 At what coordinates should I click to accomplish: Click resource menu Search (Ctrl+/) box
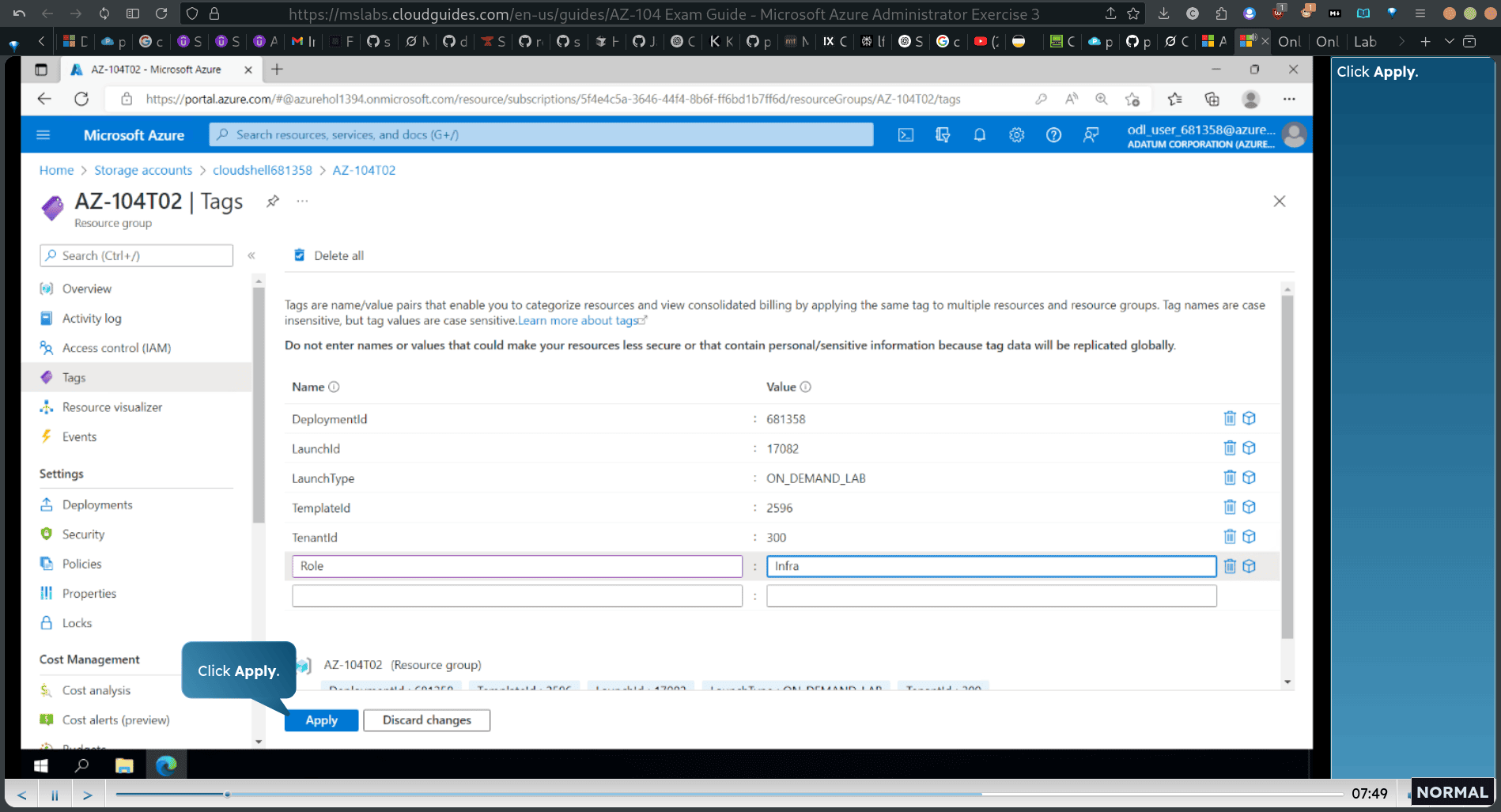click(x=136, y=255)
